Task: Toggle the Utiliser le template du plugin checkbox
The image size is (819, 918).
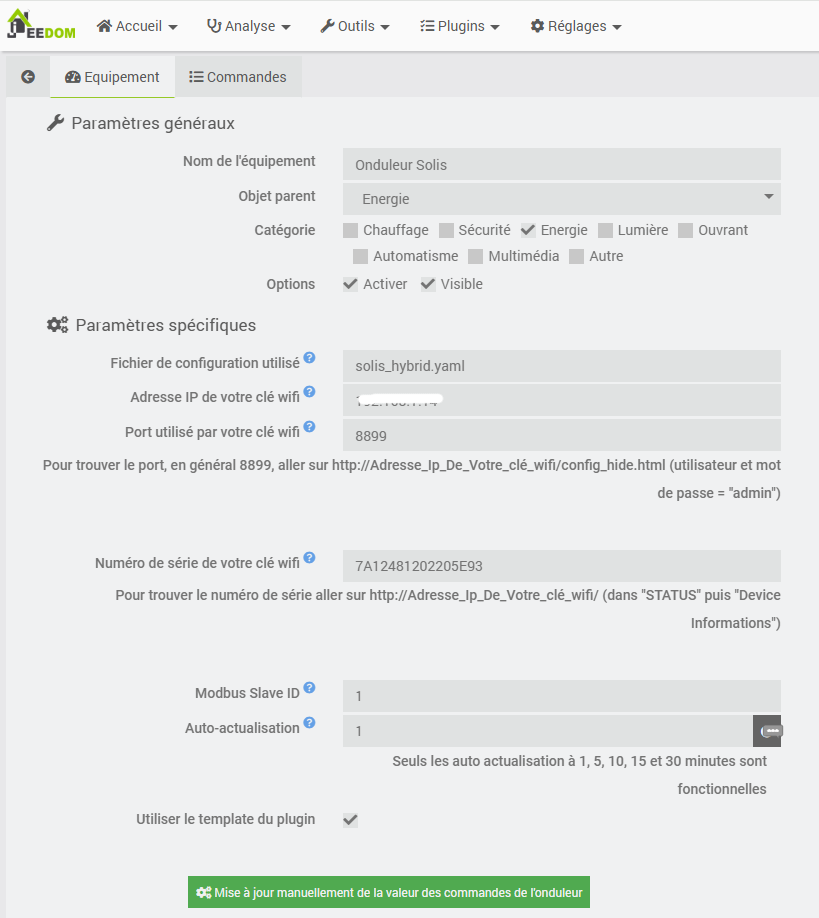Action: click(351, 820)
